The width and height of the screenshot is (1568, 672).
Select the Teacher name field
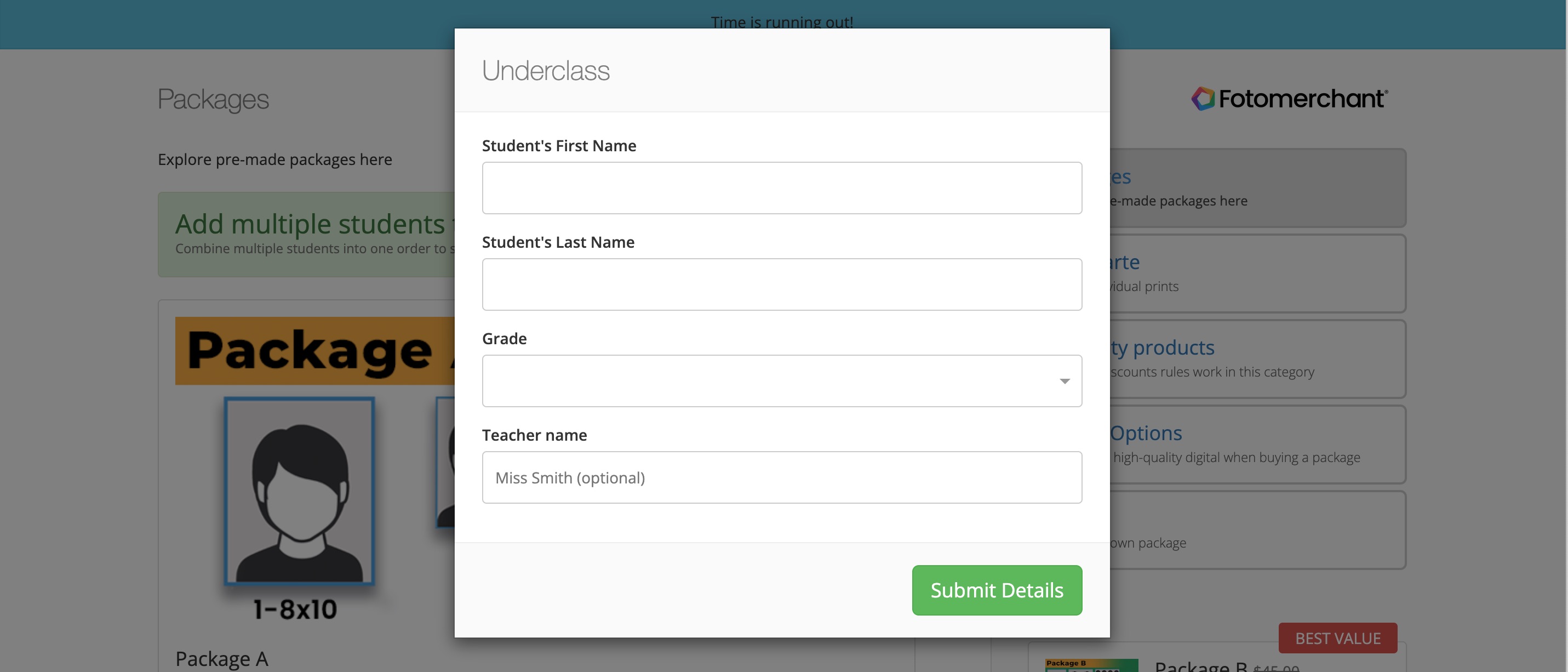(x=782, y=477)
